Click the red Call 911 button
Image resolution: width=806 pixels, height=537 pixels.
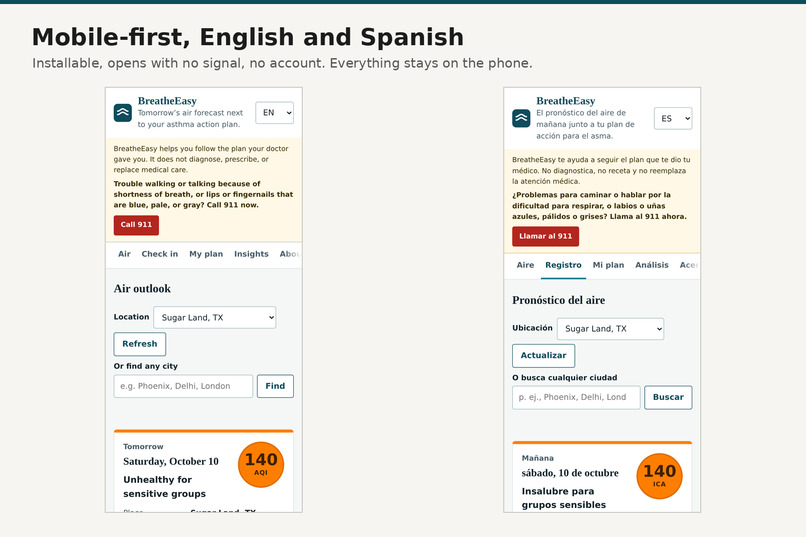[x=136, y=225]
